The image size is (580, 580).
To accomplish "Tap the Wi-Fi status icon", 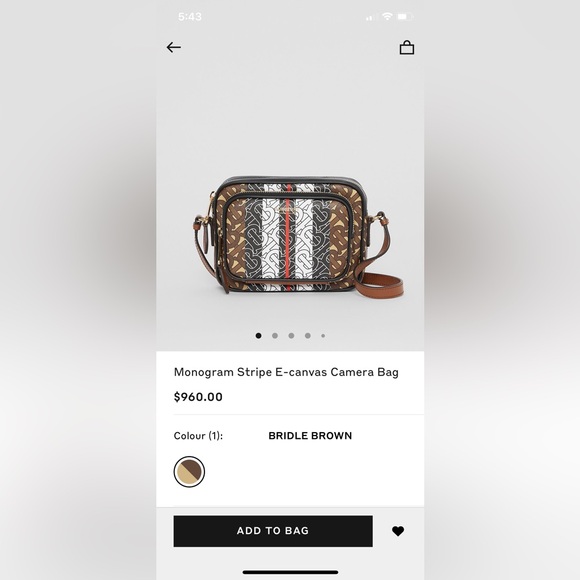I will coord(387,16).
